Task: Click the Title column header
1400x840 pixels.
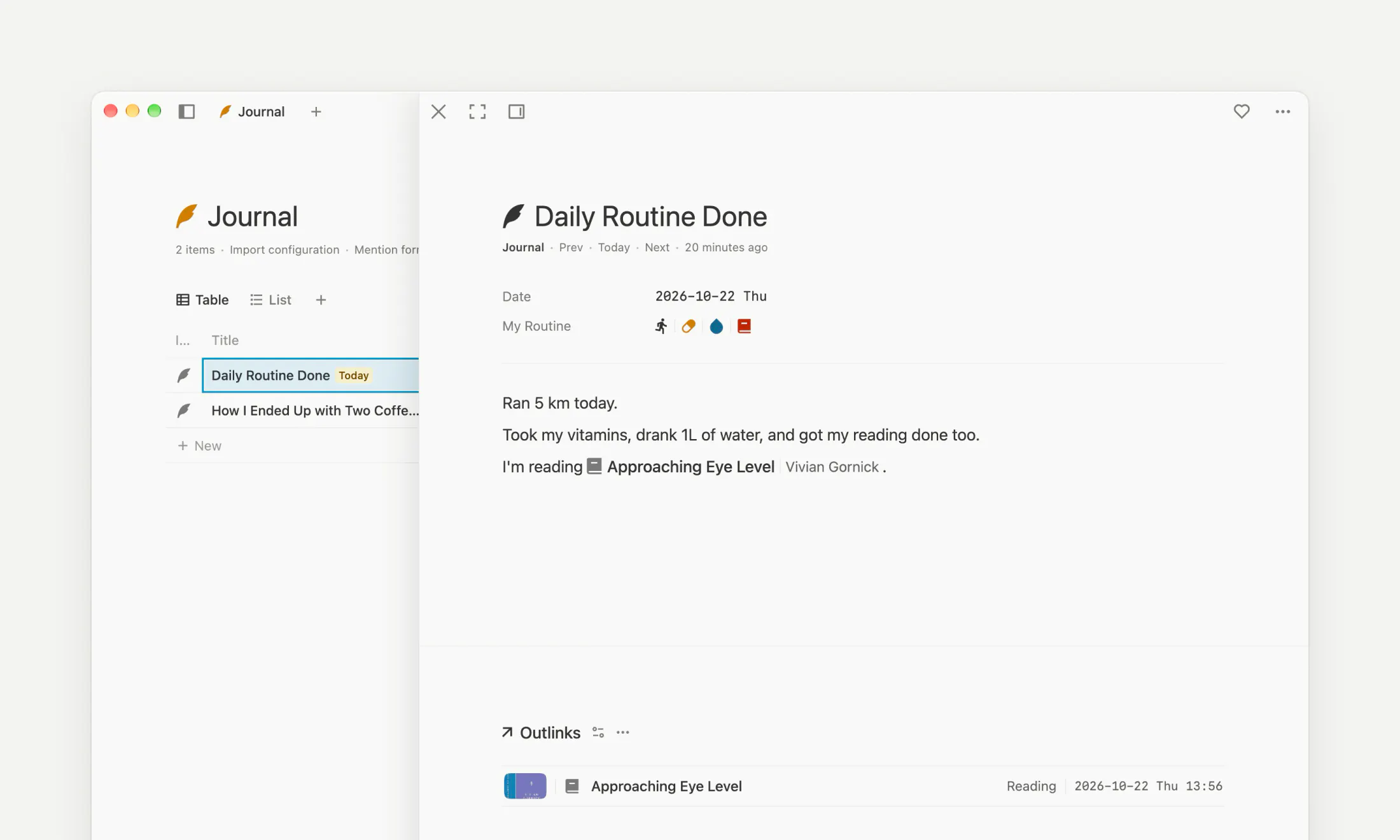Action: 225,340
